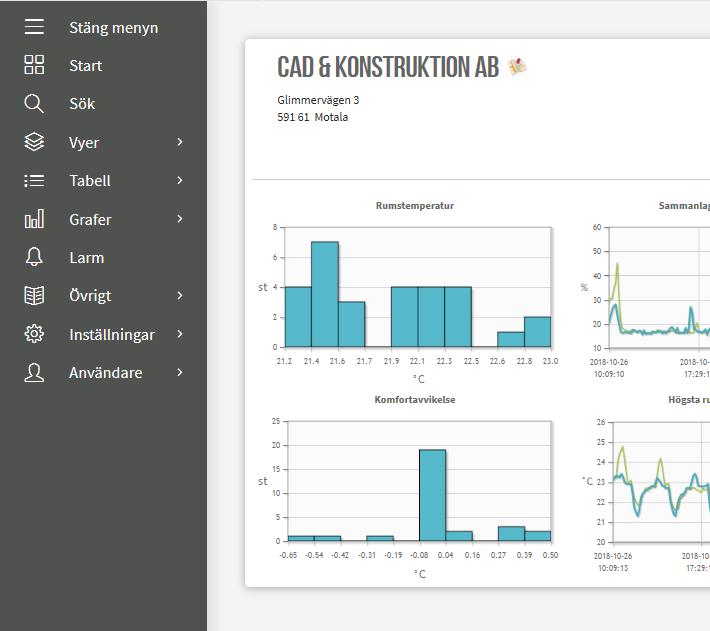Expand the Inställningar submenu chevron
This screenshot has height=631, width=710.
[x=180, y=334]
